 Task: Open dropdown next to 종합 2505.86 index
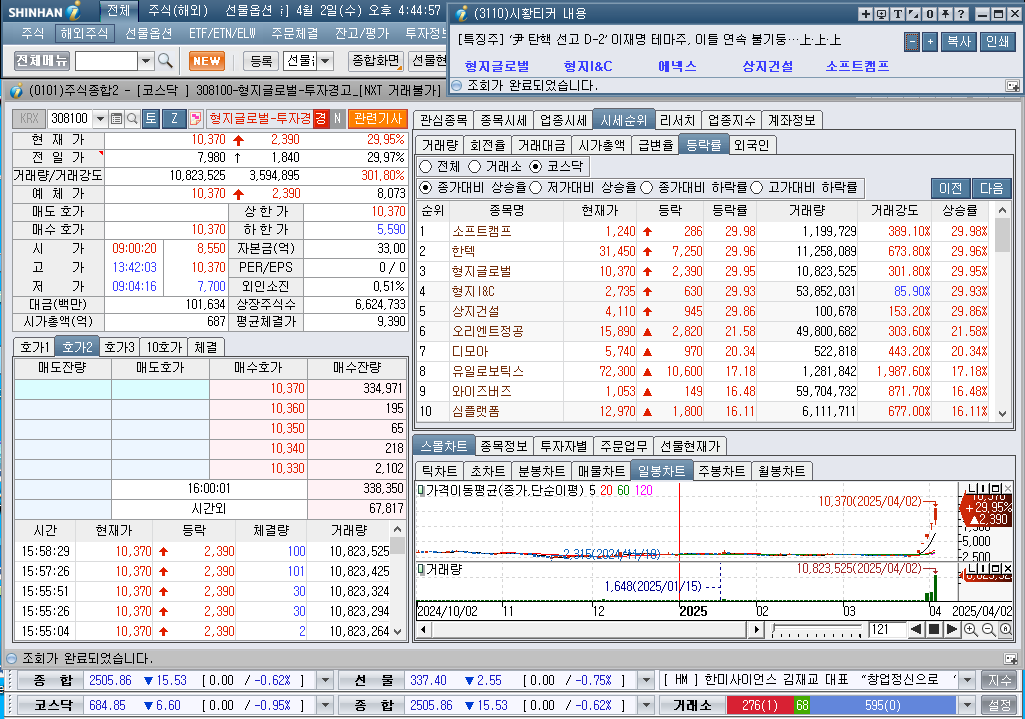(x=325, y=680)
